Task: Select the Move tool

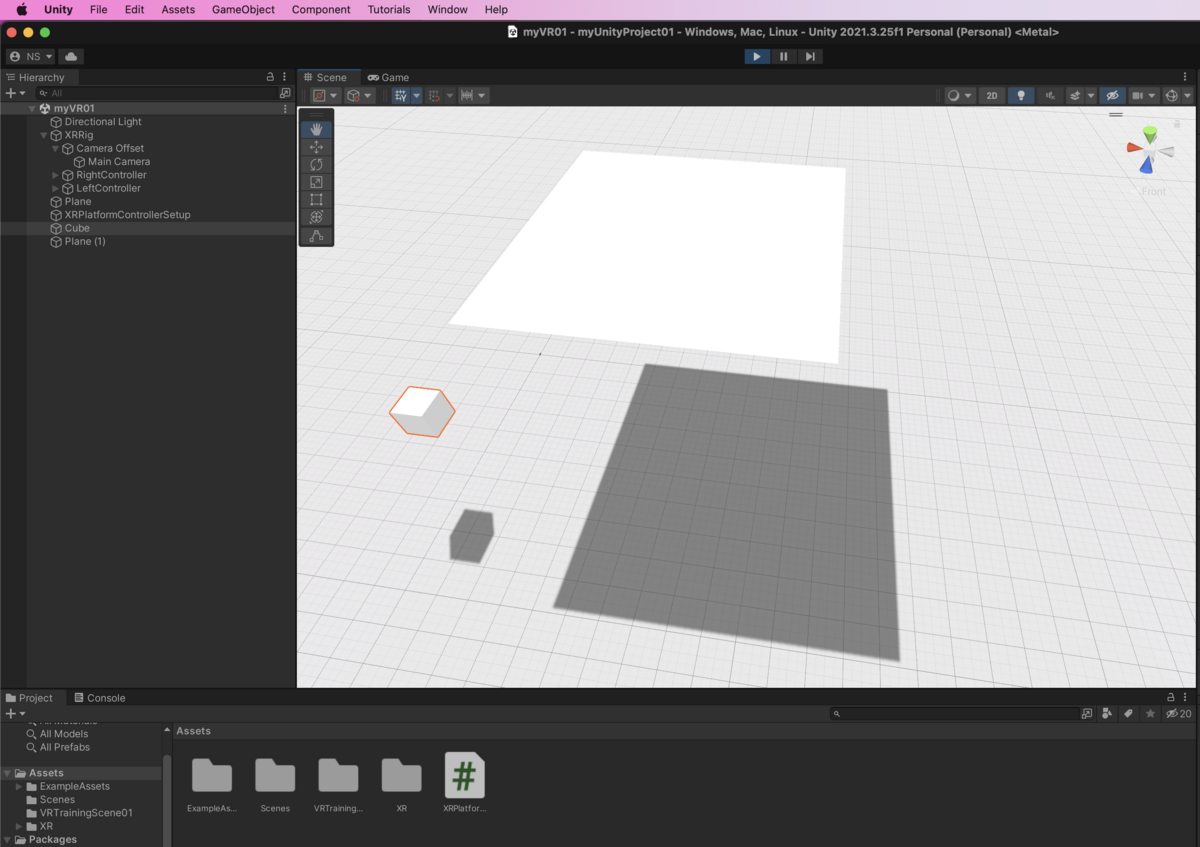Action: (x=316, y=147)
